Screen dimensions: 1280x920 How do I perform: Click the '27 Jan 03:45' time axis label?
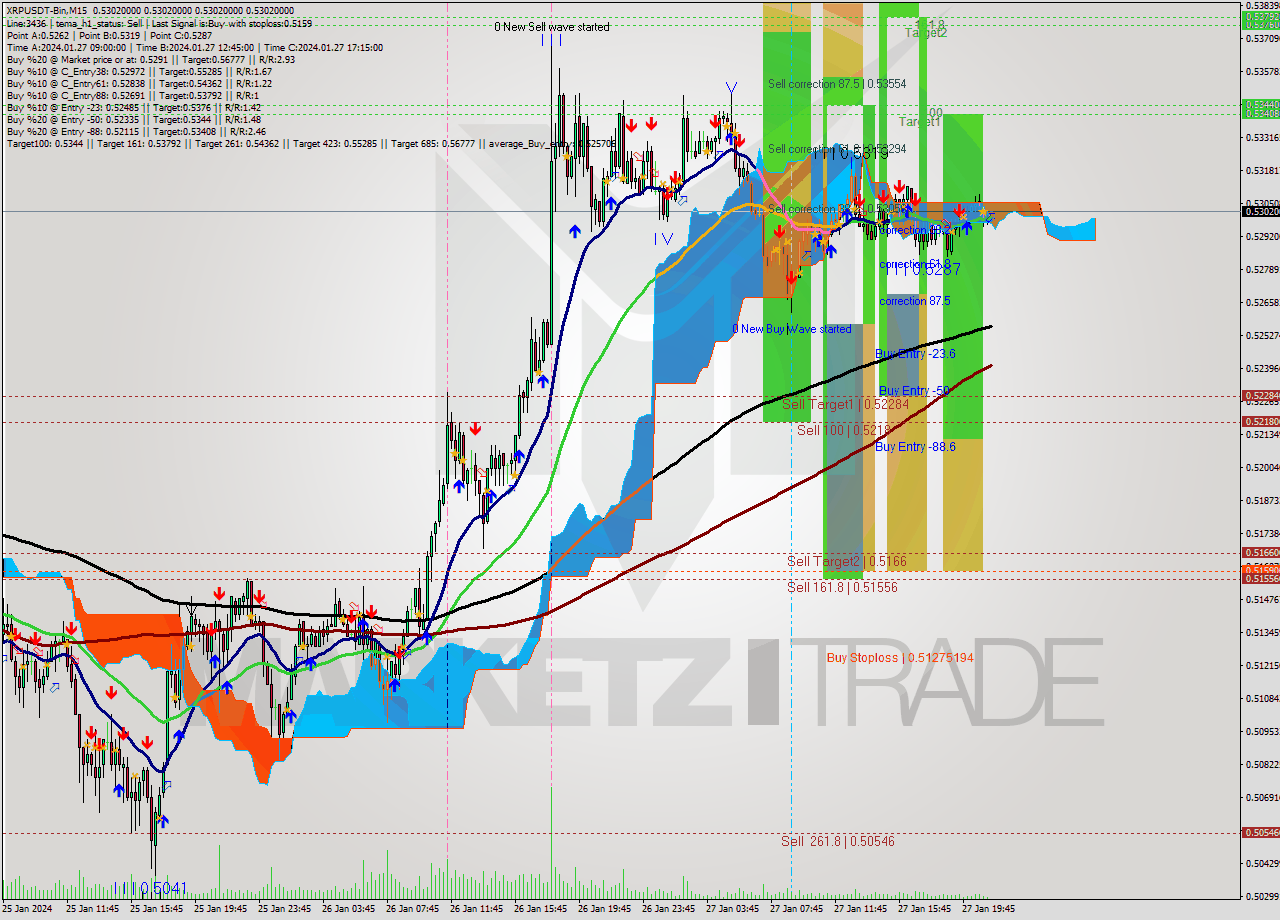(733, 910)
